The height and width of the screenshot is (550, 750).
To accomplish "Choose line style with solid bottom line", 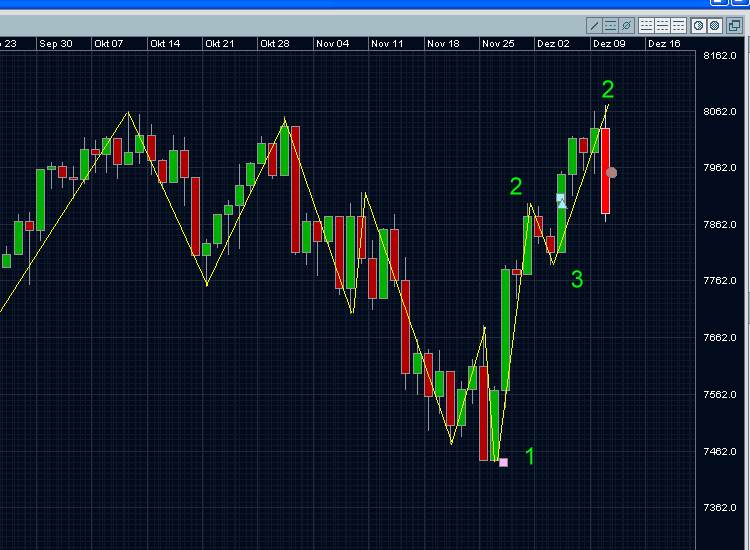I will coord(646,25).
